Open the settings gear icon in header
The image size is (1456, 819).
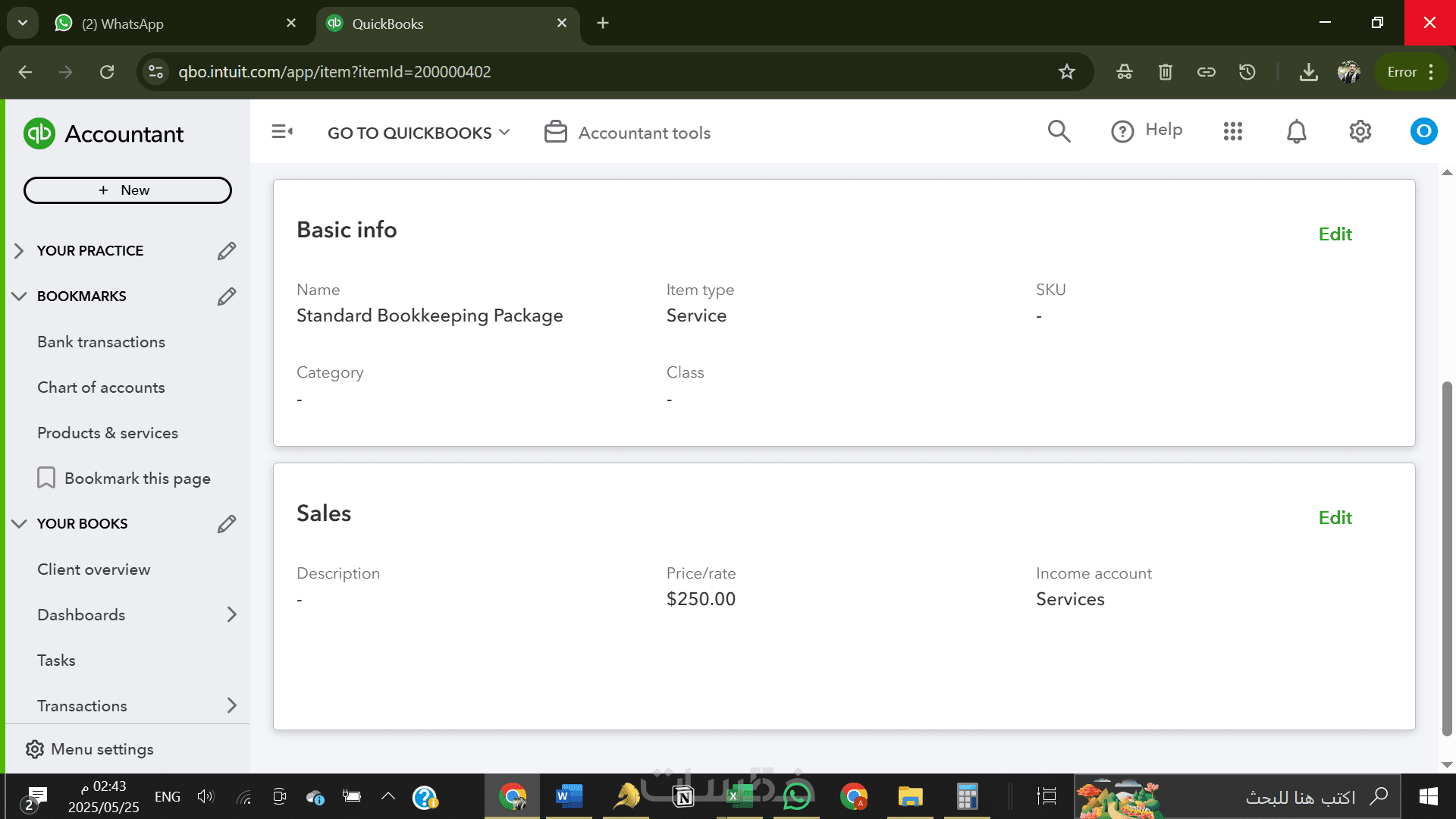[x=1360, y=132]
